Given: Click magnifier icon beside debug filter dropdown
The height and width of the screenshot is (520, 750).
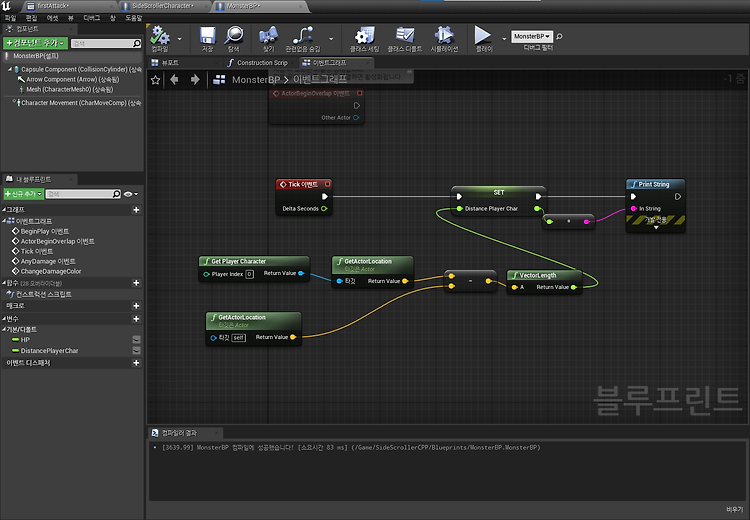Looking at the screenshot, I should pyautogui.click(x=559, y=36).
